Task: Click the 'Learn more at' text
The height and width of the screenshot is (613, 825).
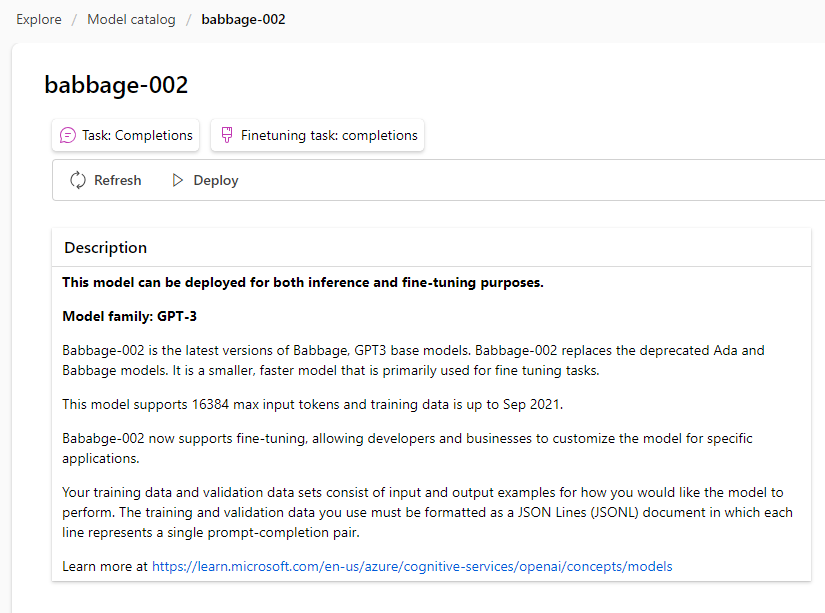Action: coord(105,566)
